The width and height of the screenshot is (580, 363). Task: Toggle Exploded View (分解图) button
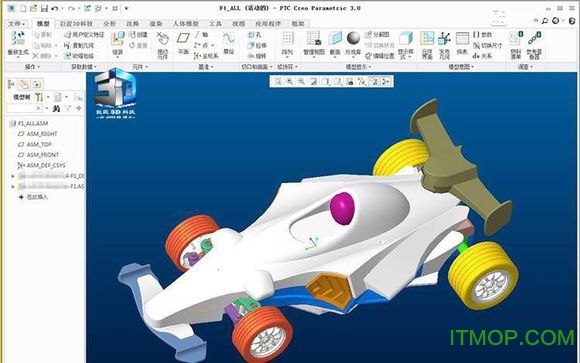pos(377,35)
